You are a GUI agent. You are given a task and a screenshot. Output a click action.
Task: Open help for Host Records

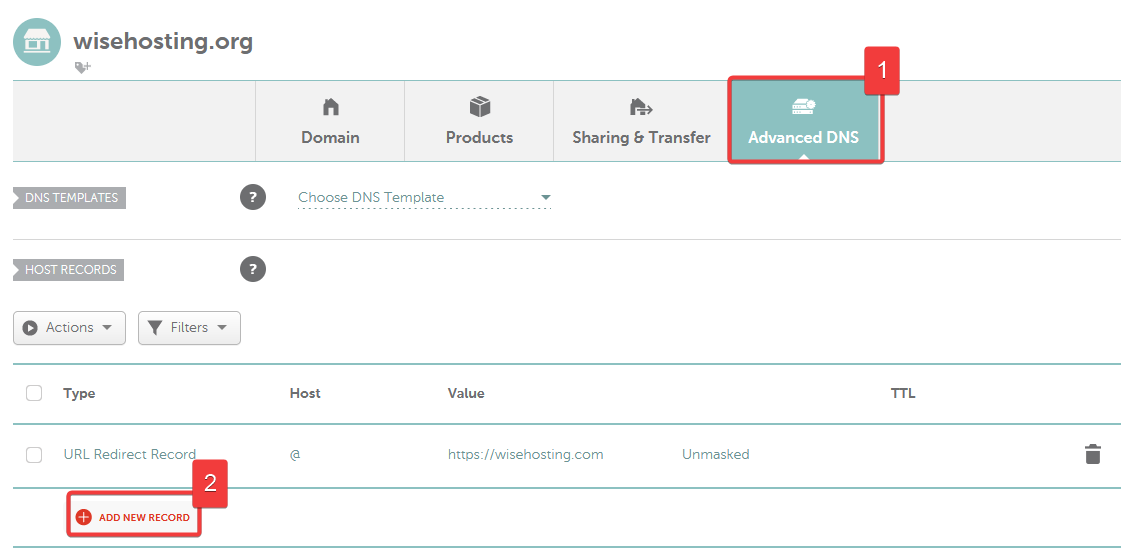coord(253,269)
